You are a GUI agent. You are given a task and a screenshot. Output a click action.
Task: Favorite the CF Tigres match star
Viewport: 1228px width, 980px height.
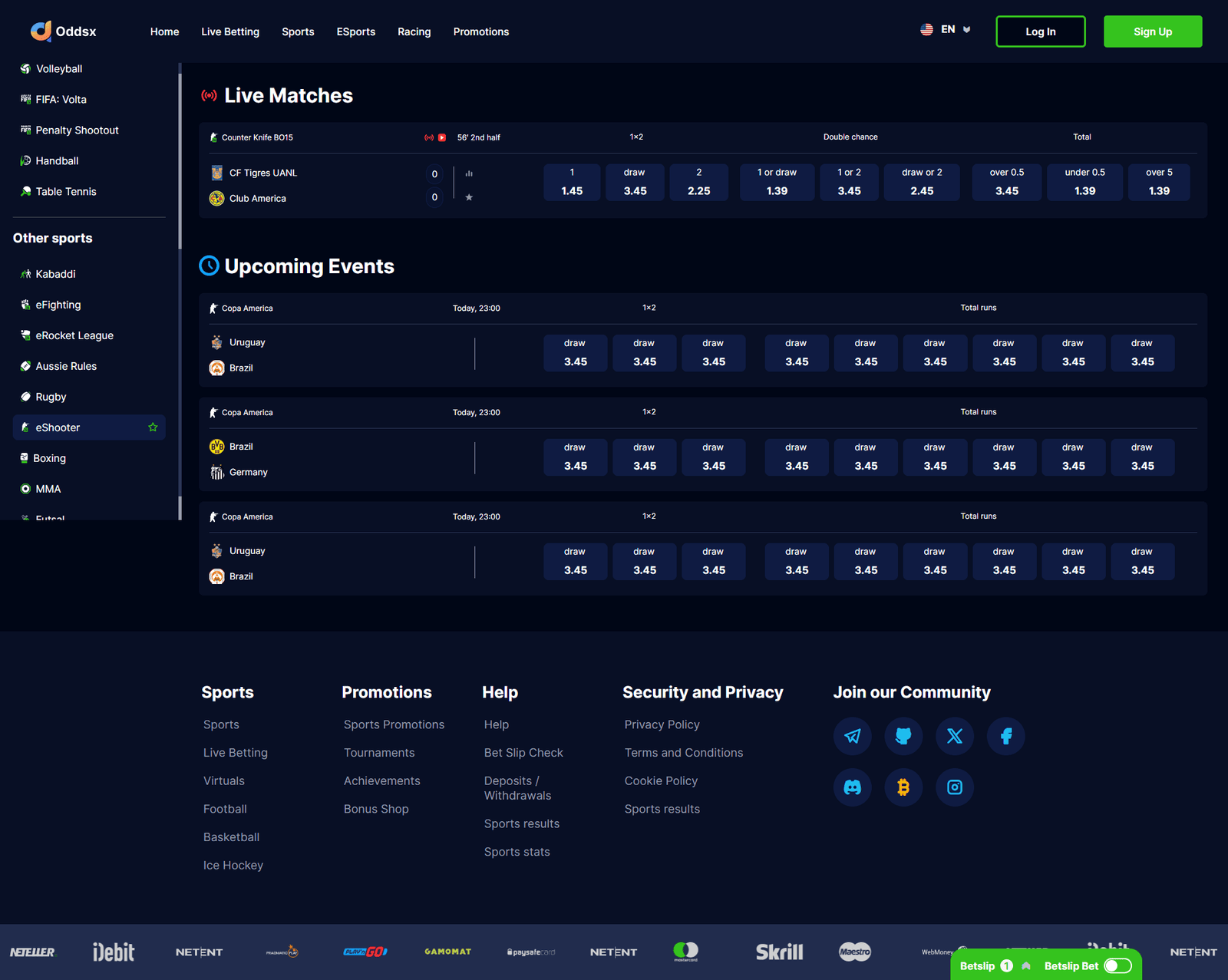click(x=469, y=197)
